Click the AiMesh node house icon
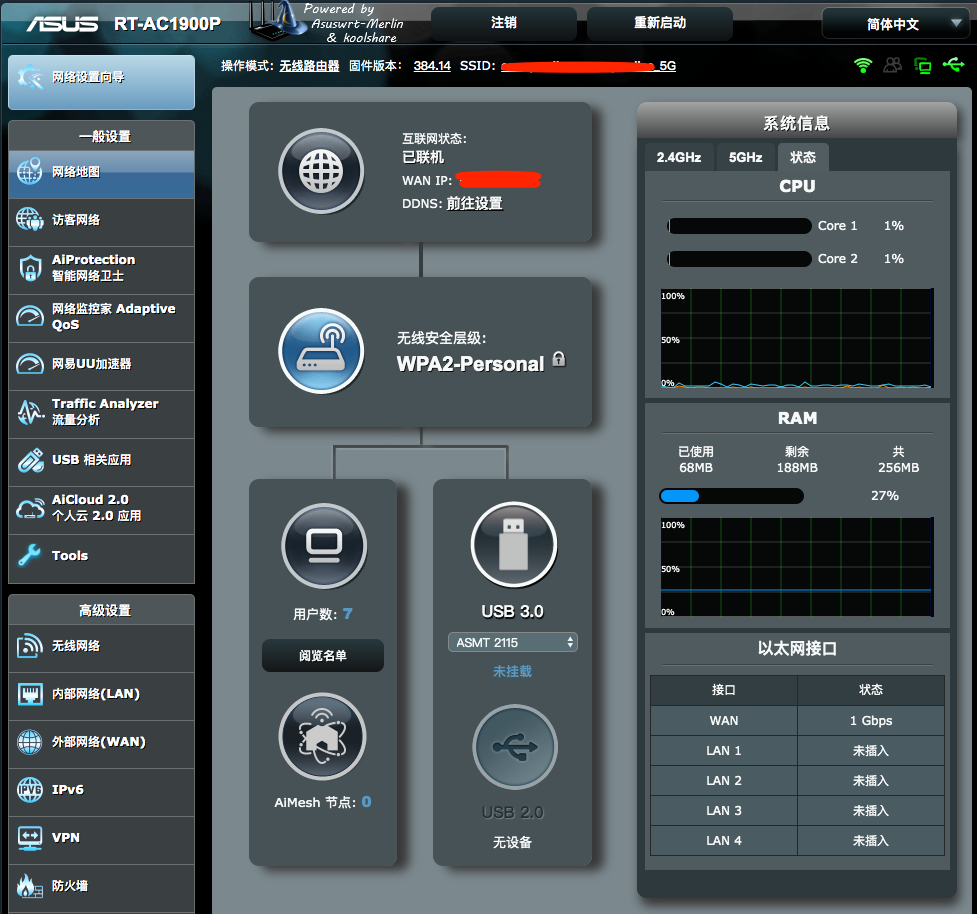Viewport: 977px width, 914px height. tap(322, 736)
